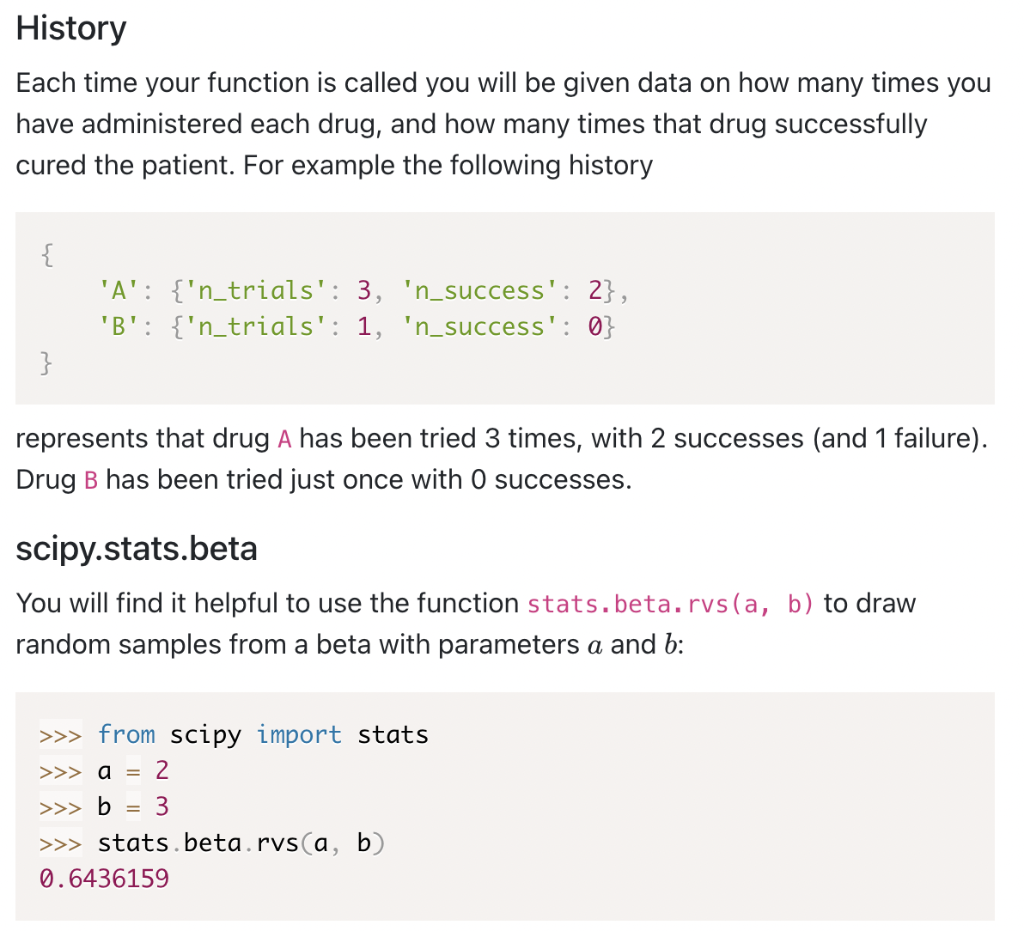Click the 'import' keyword in the code
Screen dimensions: 1024x931
[299, 736]
